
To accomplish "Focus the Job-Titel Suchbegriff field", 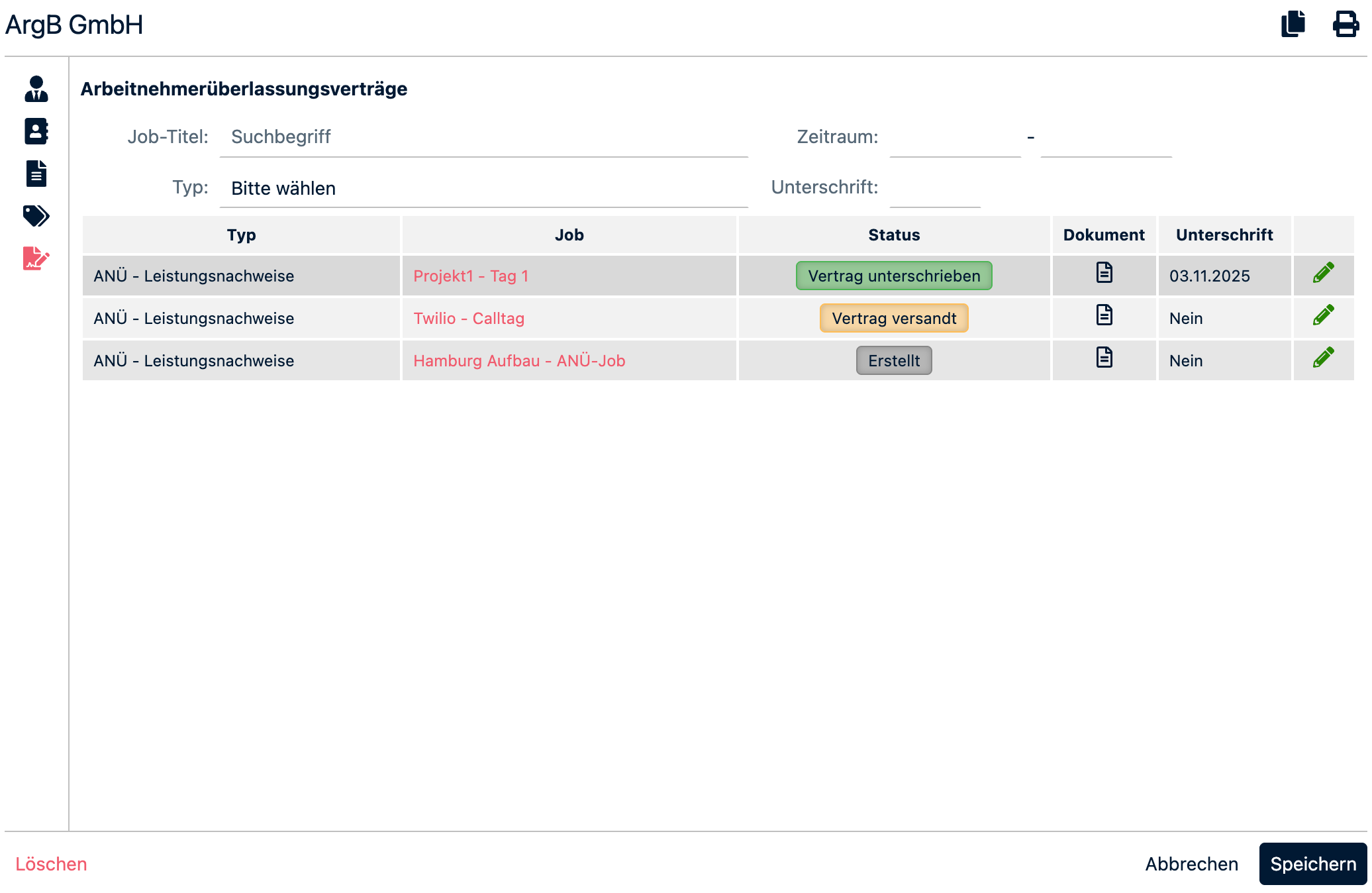I will click(483, 137).
